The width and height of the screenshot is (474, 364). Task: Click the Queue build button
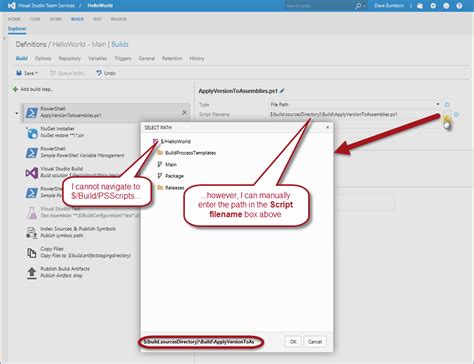(68, 73)
